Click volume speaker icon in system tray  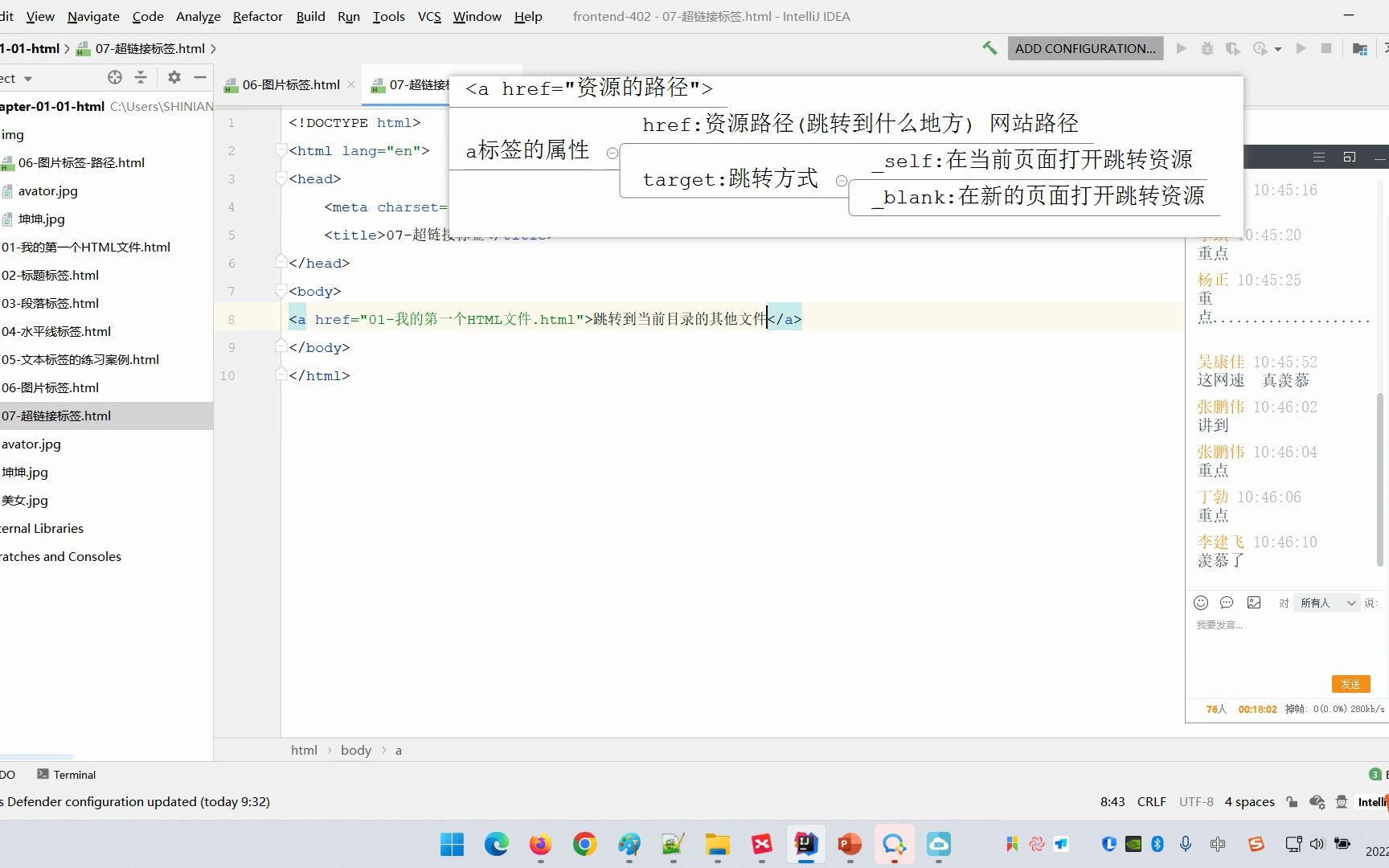pyautogui.click(x=1317, y=844)
